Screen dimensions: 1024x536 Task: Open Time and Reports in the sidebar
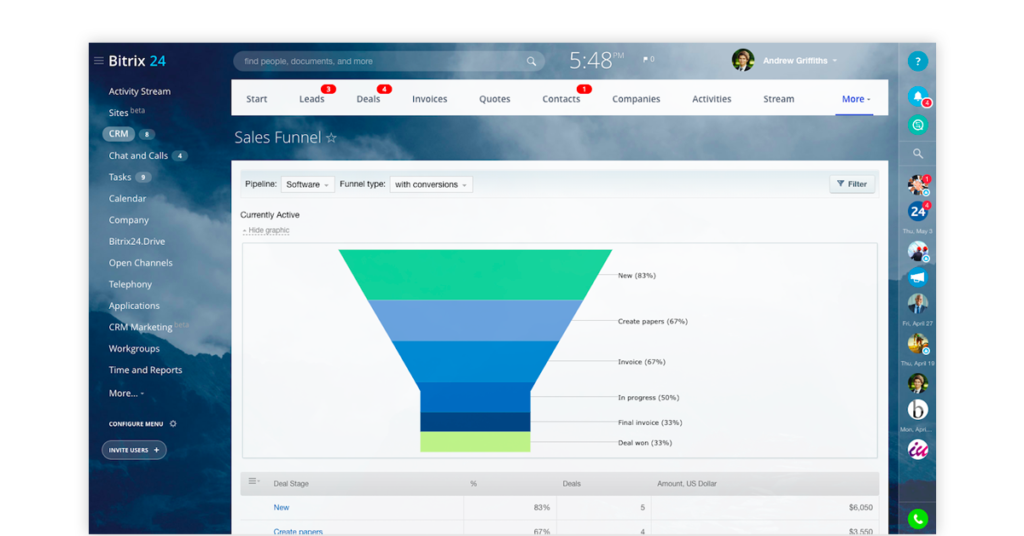[145, 370]
